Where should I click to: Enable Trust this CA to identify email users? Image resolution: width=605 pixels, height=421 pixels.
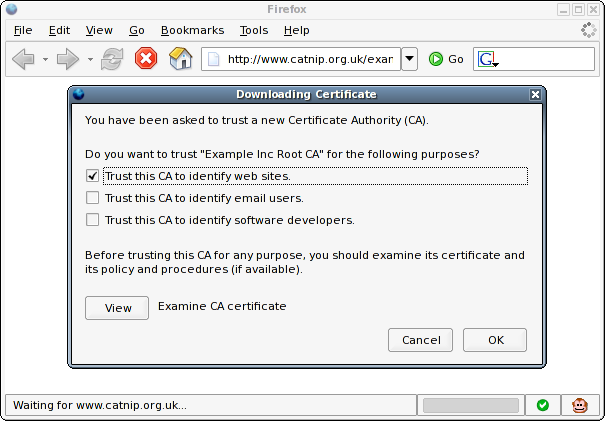point(92,198)
